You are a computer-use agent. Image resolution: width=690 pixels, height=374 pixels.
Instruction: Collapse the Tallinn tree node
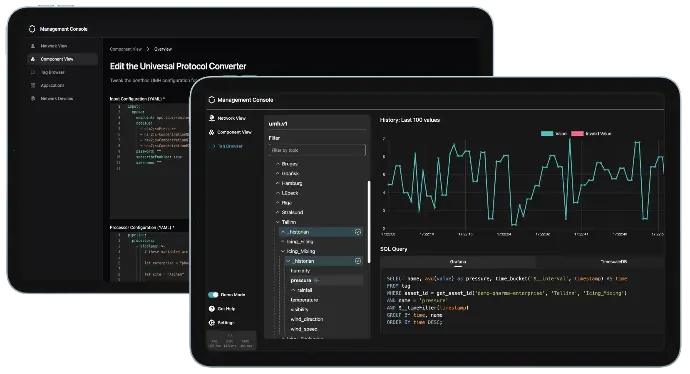point(278,222)
